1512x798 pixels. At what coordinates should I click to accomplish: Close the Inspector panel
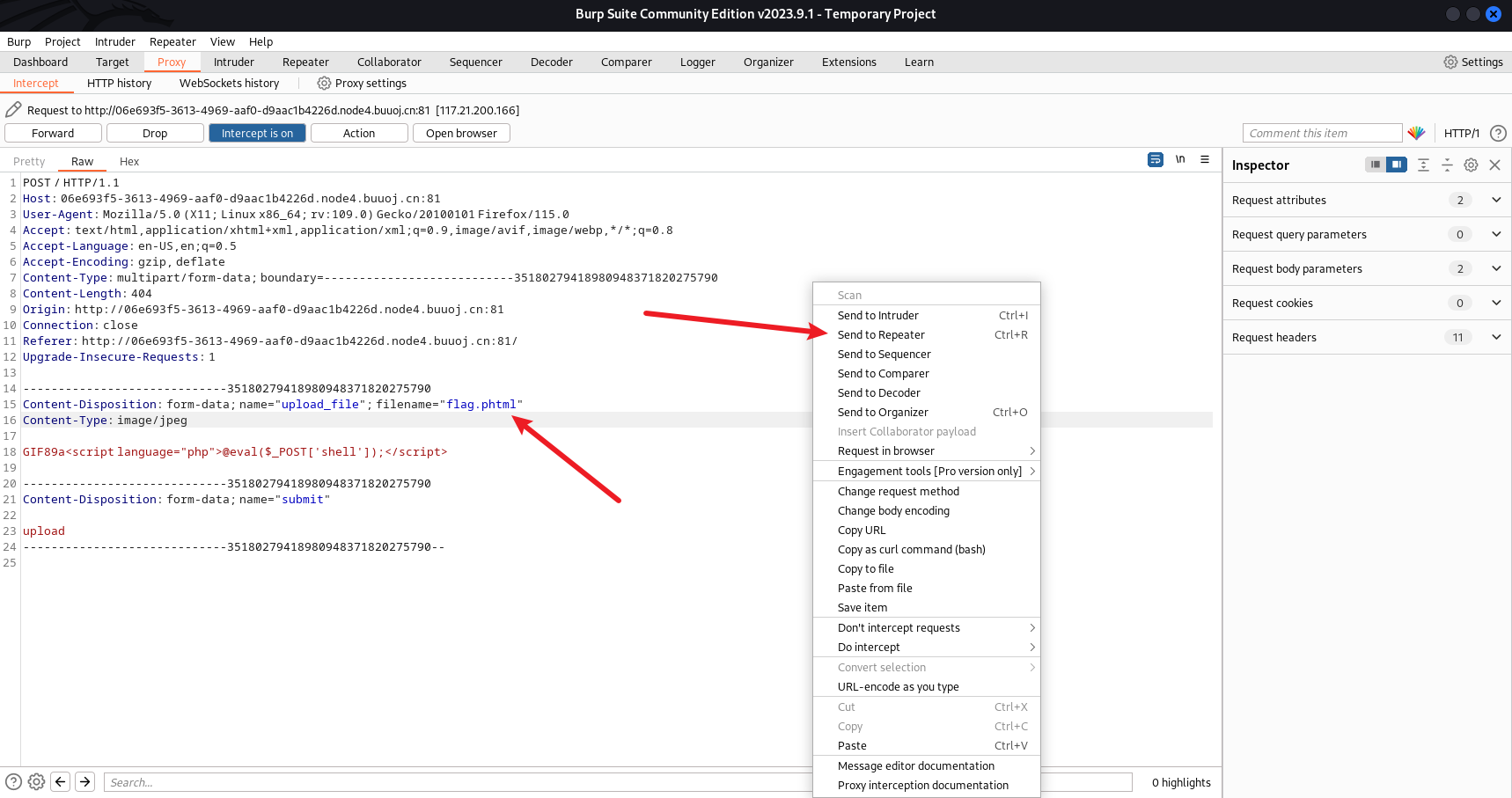tap(1494, 165)
